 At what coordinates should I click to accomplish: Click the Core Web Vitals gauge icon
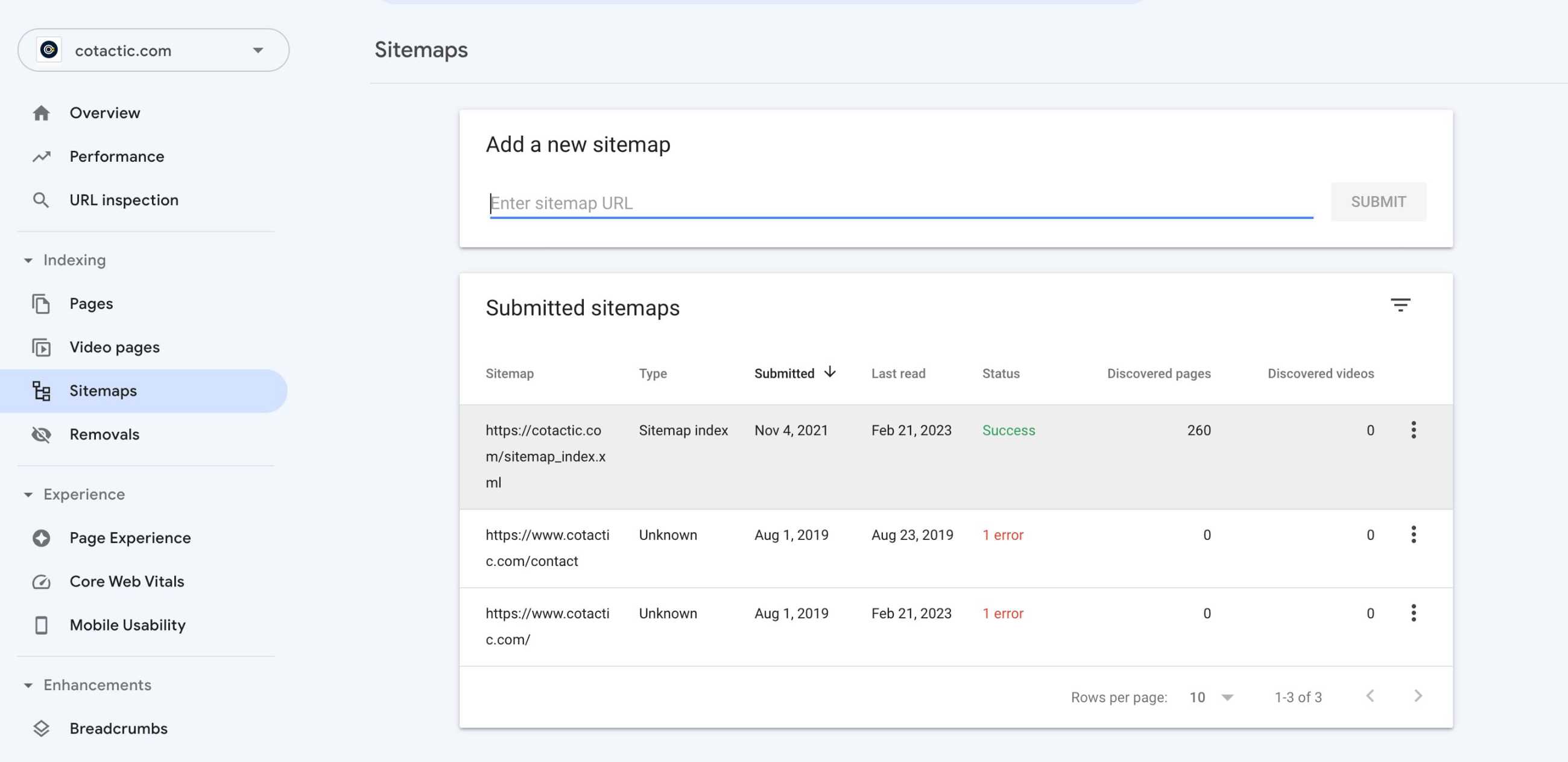42,582
